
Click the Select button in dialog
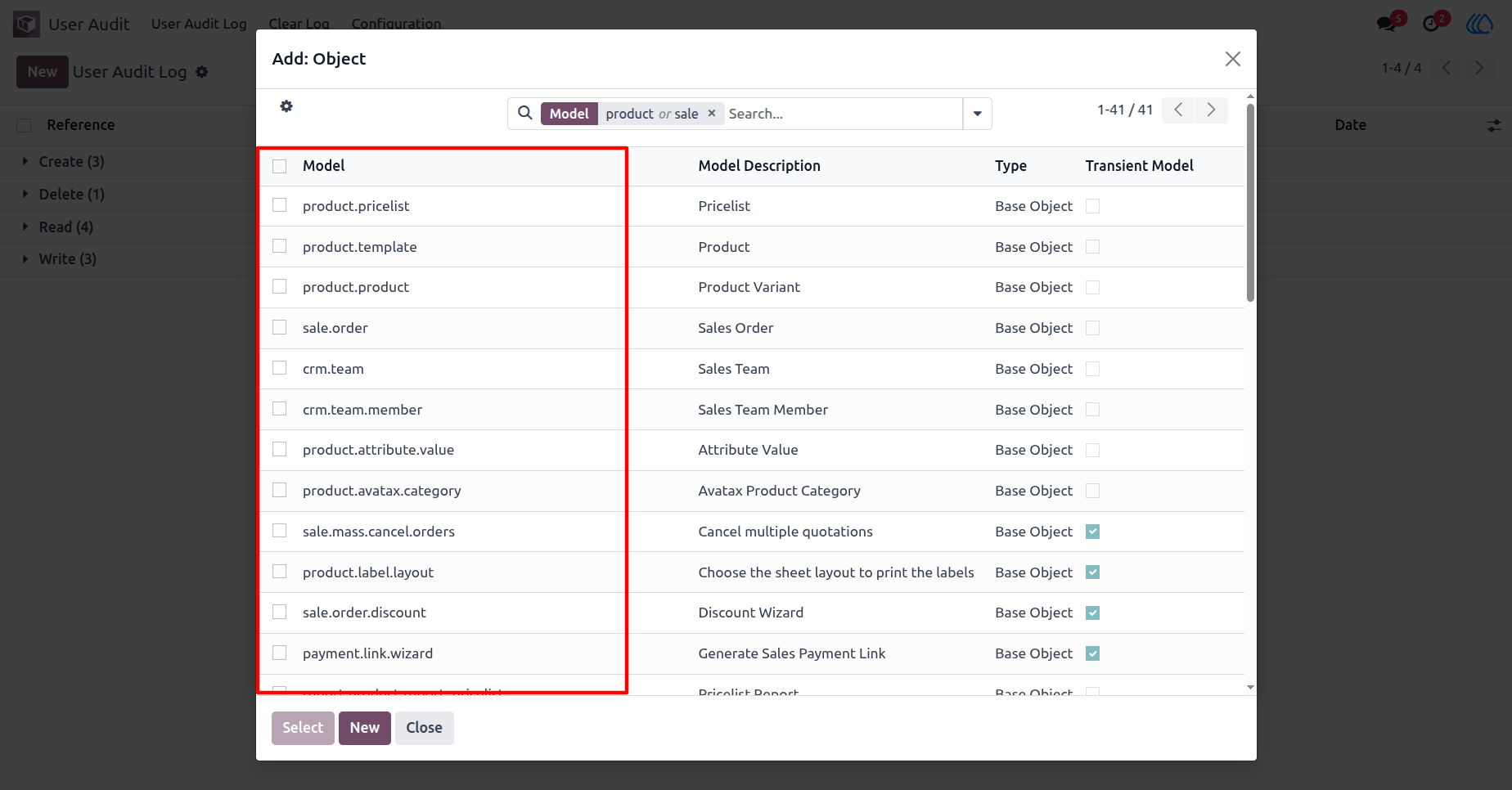pyautogui.click(x=303, y=728)
